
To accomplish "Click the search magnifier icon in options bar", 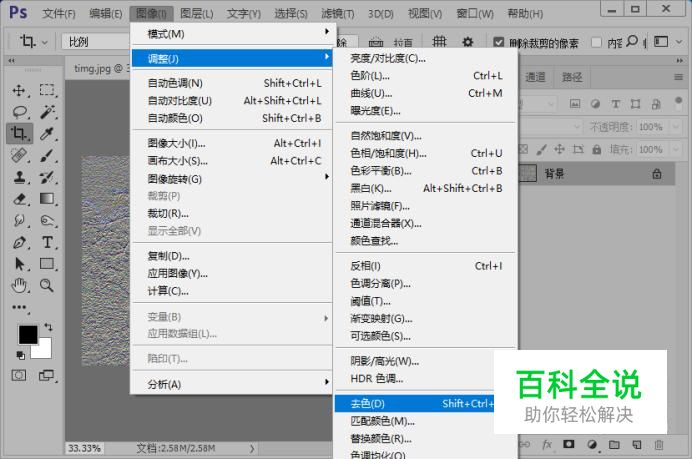I will coord(632,41).
